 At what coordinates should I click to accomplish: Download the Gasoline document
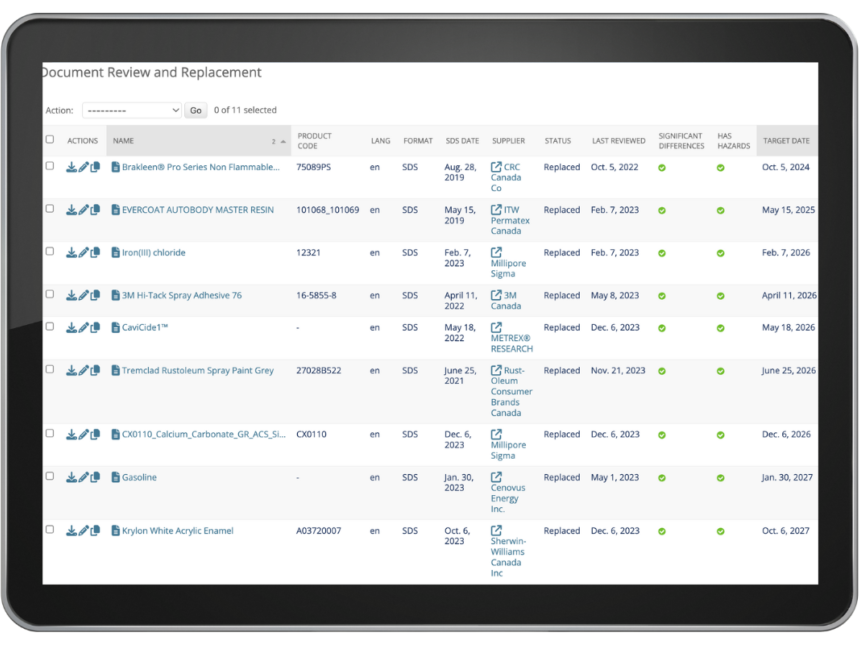(71, 478)
